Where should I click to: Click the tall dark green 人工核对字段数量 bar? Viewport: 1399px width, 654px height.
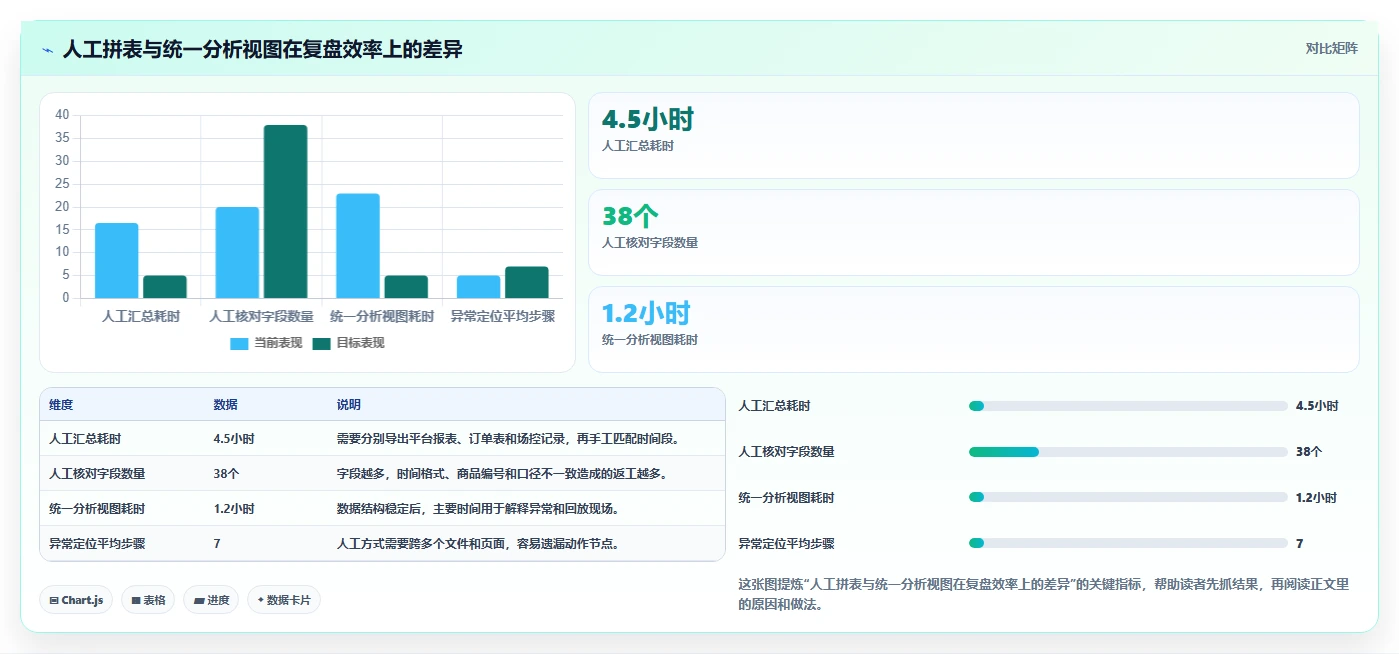tap(286, 211)
